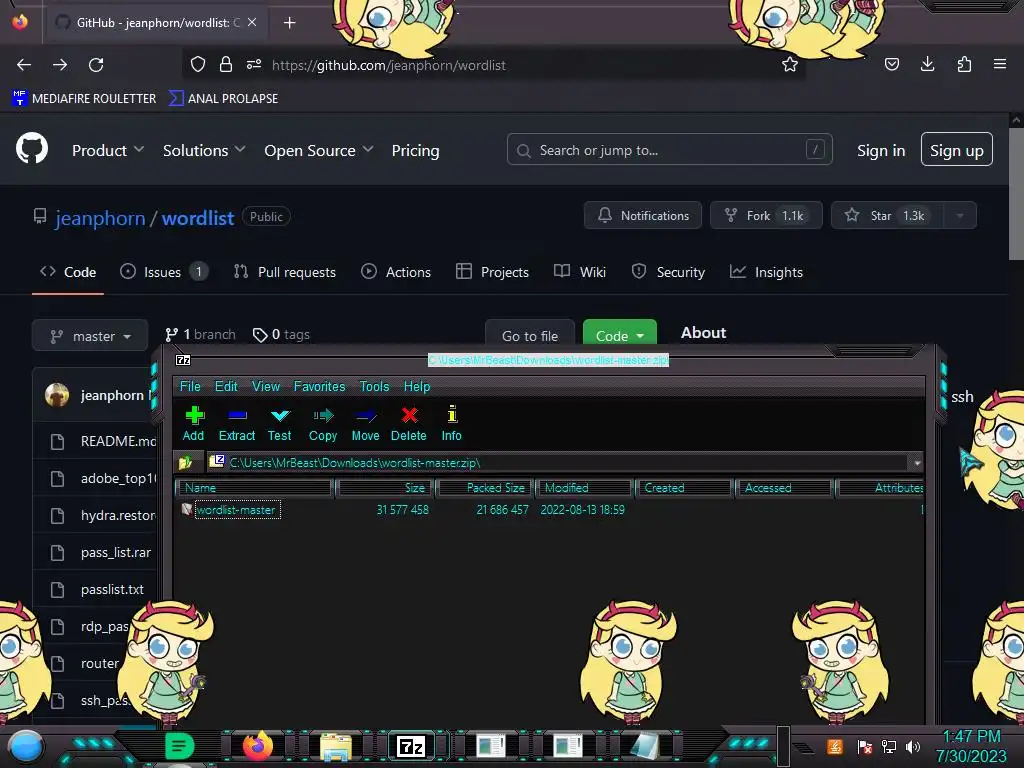Click the Extract icon in 7-Zip
The height and width of the screenshot is (768, 1024).
coord(236,423)
